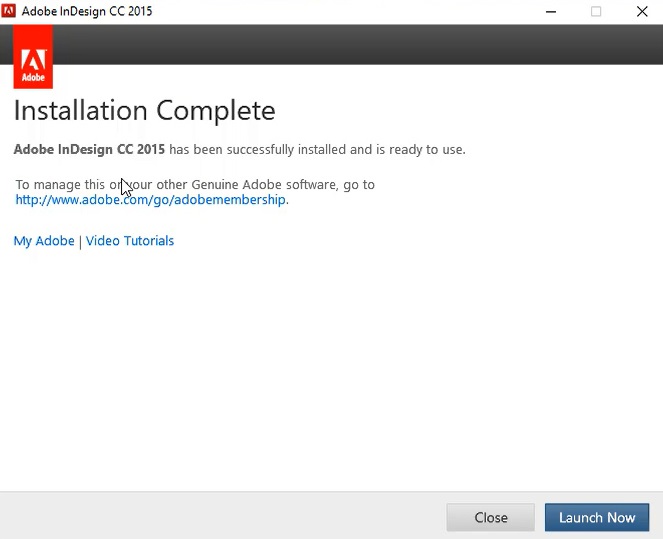The height and width of the screenshot is (539, 663).
Task: Click the greyed-out maximize button
Action: pyautogui.click(x=596, y=12)
